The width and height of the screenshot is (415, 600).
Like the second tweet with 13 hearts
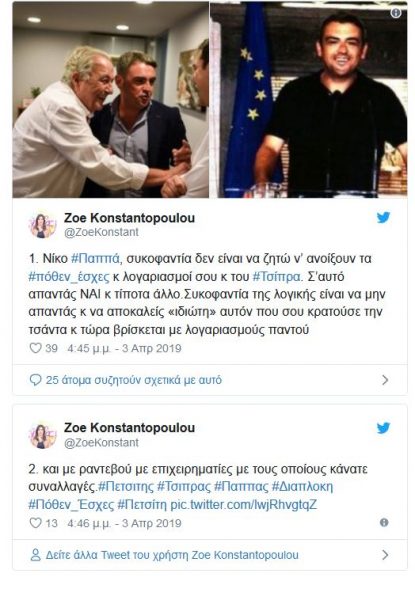click(x=36, y=523)
